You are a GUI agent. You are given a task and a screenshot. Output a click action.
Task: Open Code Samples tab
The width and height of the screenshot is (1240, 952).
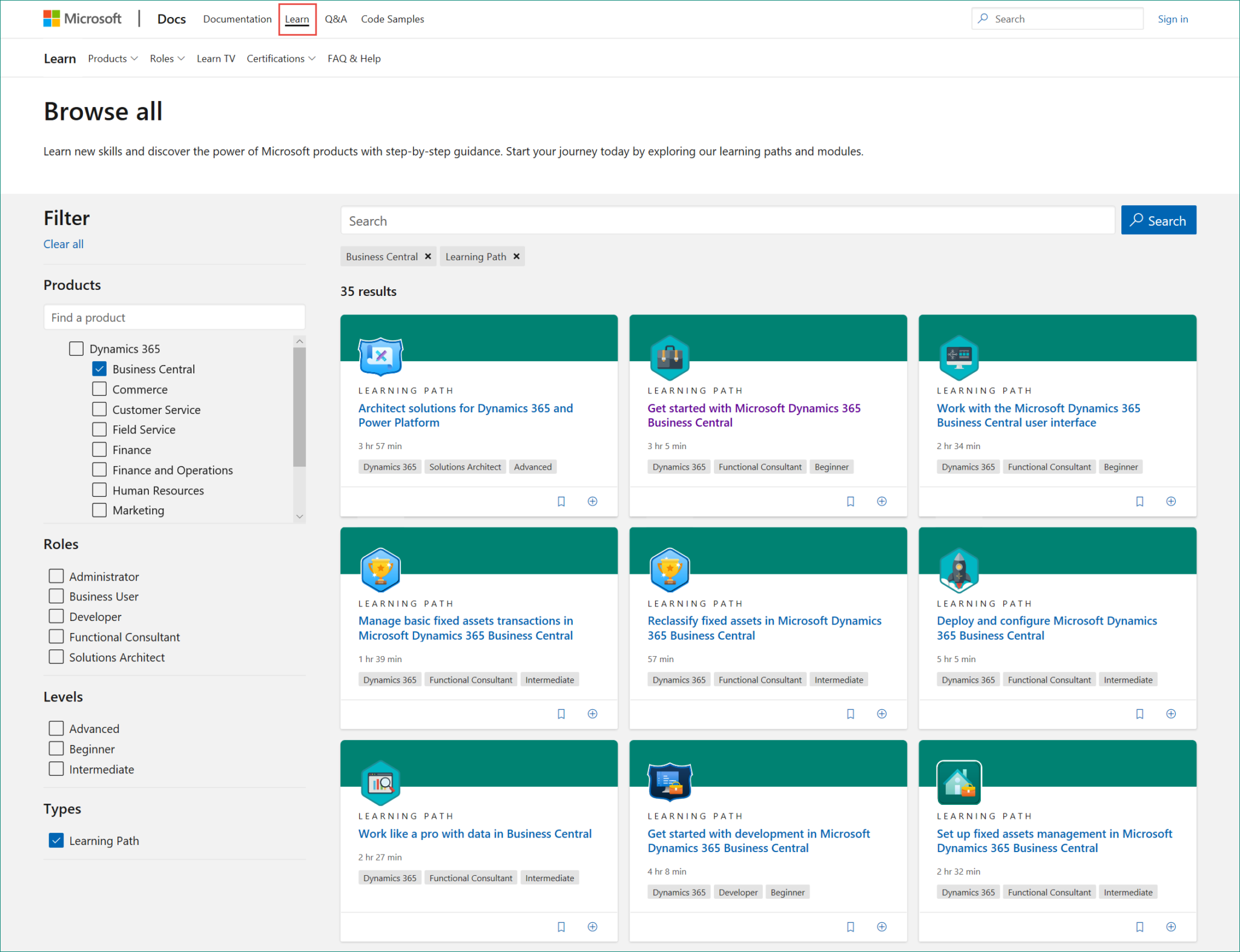pyautogui.click(x=392, y=19)
